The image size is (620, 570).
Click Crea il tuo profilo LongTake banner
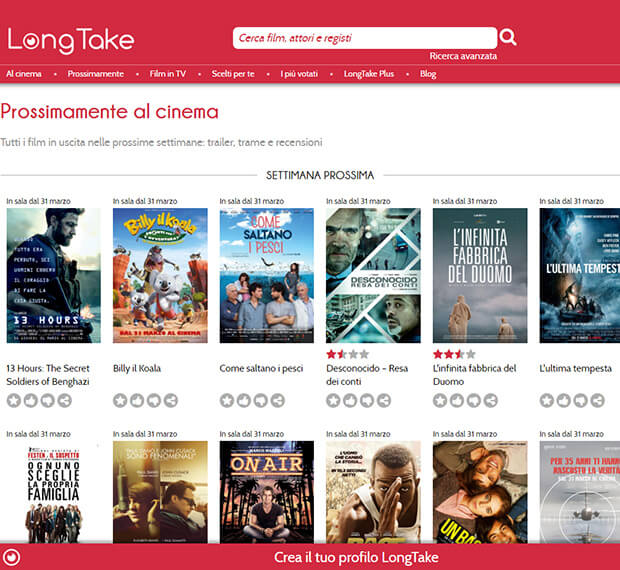(x=356, y=557)
